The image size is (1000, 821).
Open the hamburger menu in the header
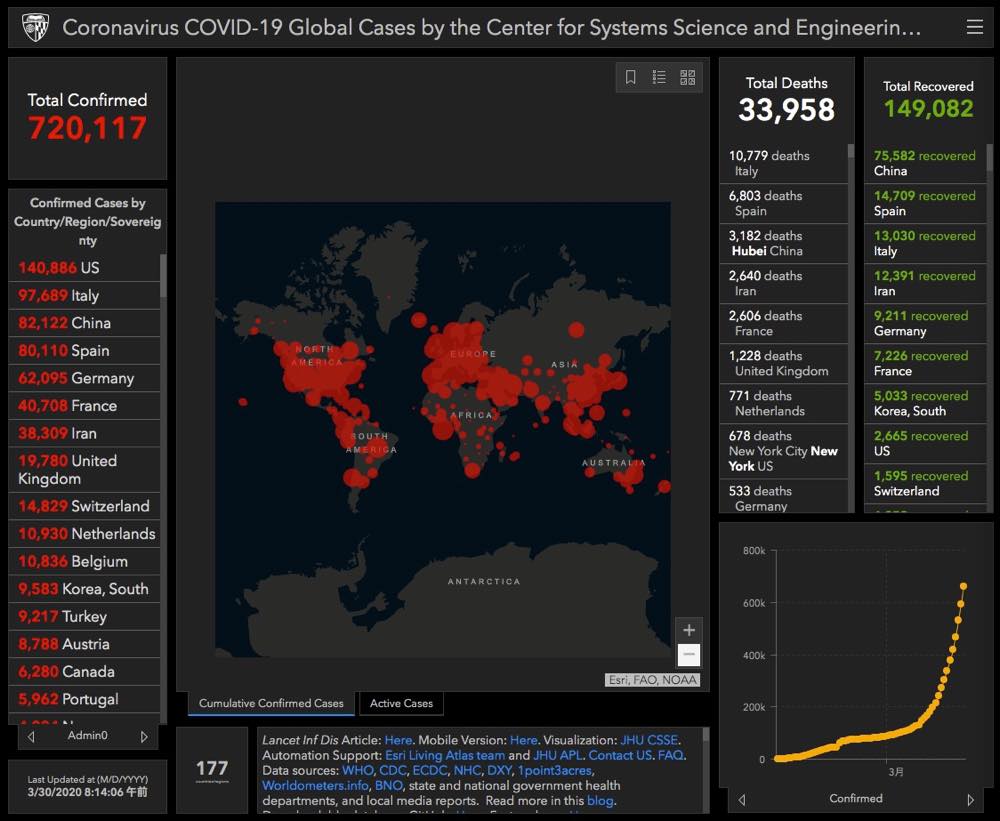974,27
